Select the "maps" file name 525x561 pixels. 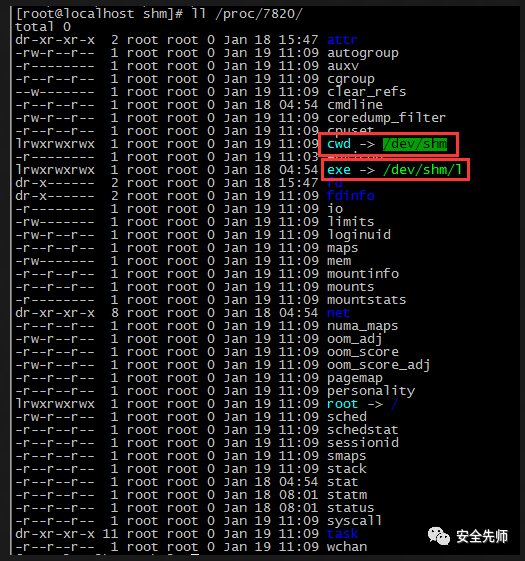[x=342, y=248]
